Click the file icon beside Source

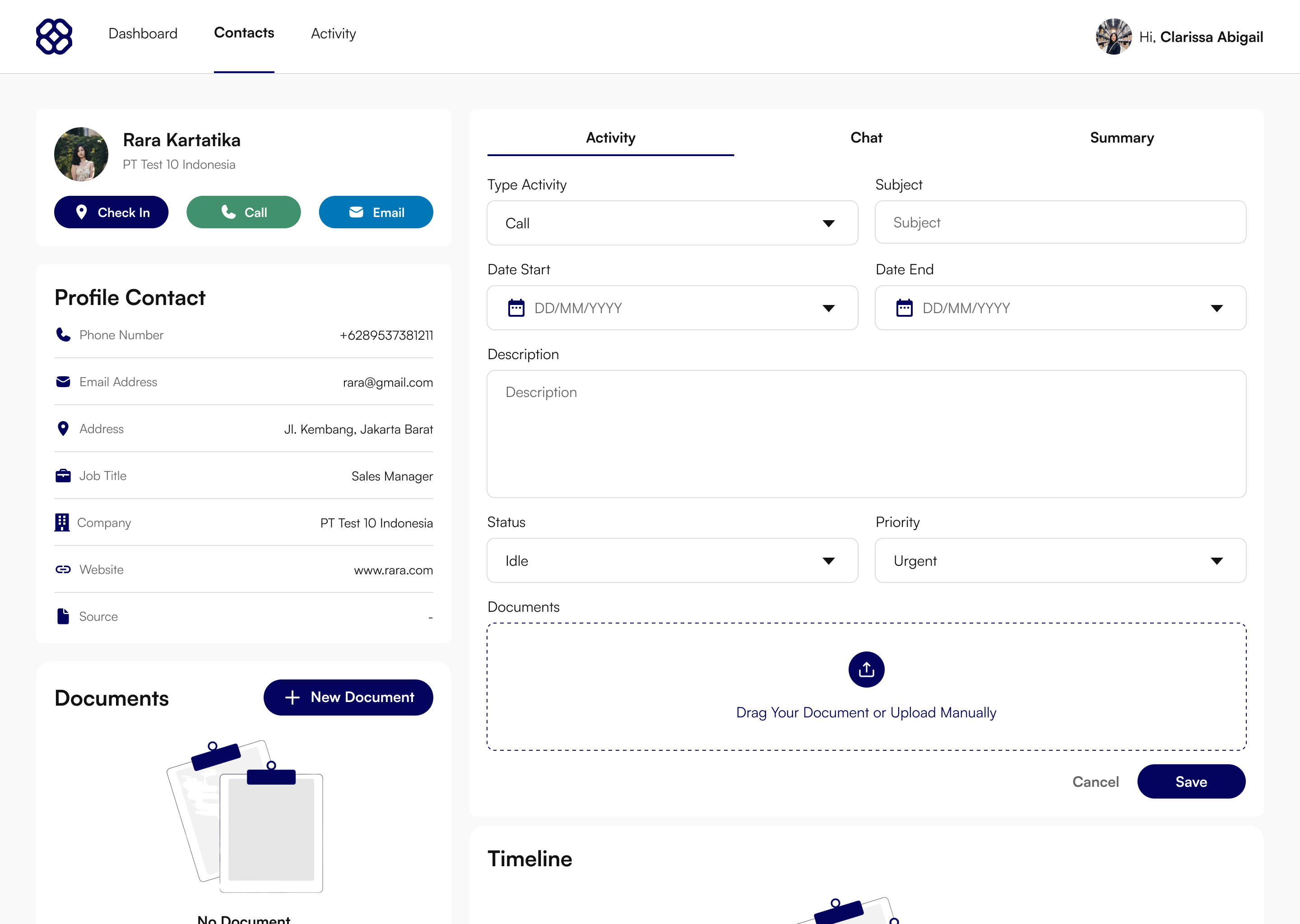coord(63,616)
